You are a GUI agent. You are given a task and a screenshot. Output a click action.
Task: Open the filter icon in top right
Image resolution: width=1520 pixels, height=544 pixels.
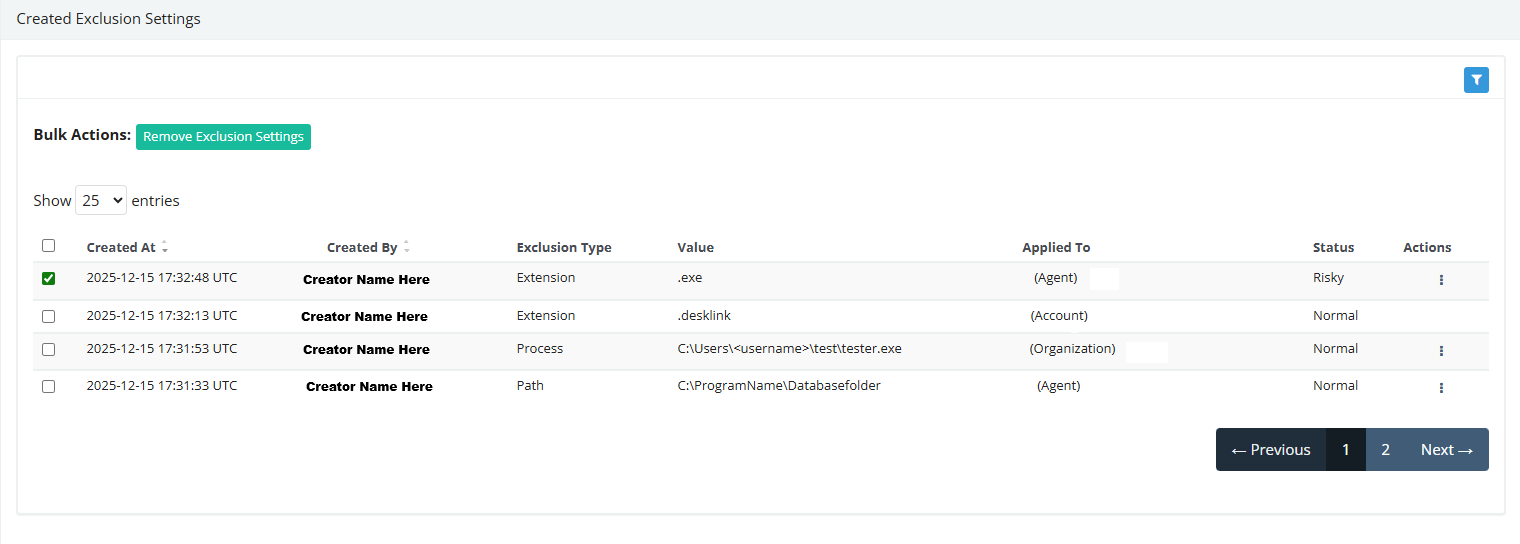pos(1476,81)
